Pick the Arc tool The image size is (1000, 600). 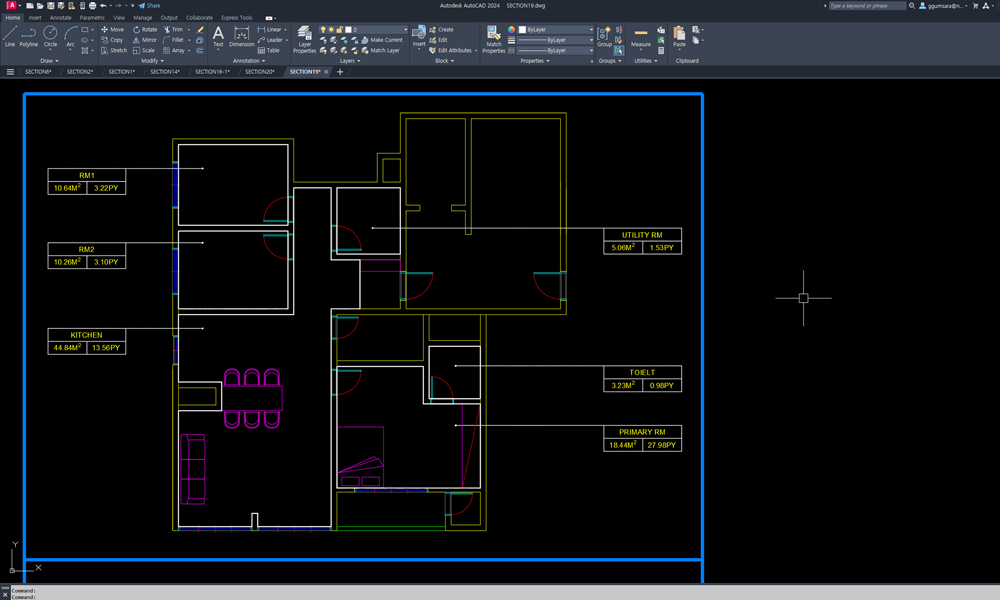pos(70,36)
